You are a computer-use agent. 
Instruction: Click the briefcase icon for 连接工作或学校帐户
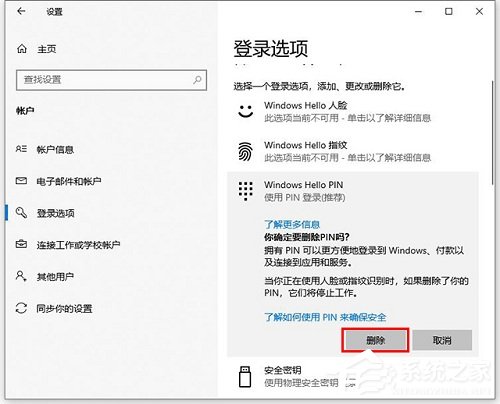click(x=21, y=244)
